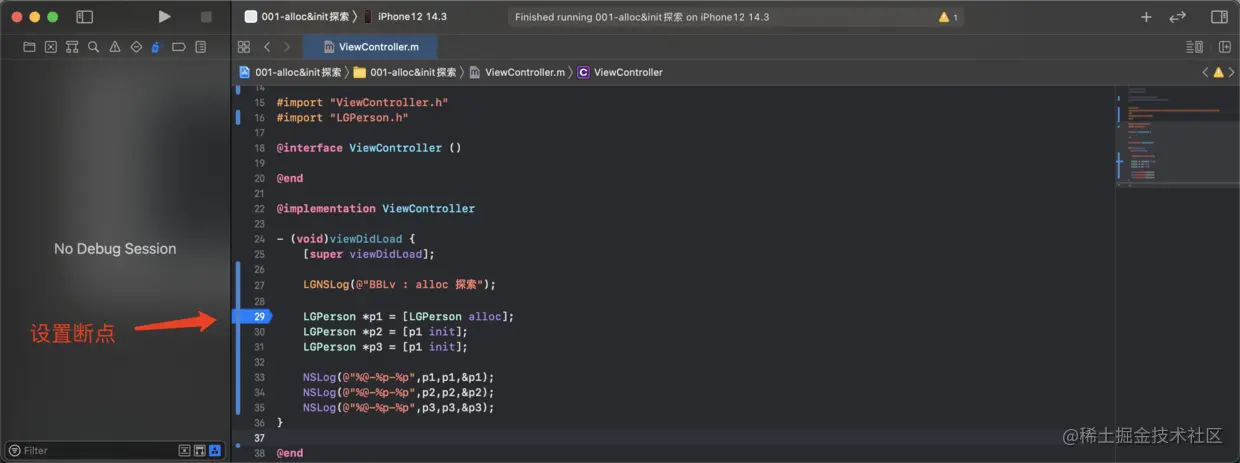Open the Source Control navigator
1240x463 pixels.
[x=50, y=47]
